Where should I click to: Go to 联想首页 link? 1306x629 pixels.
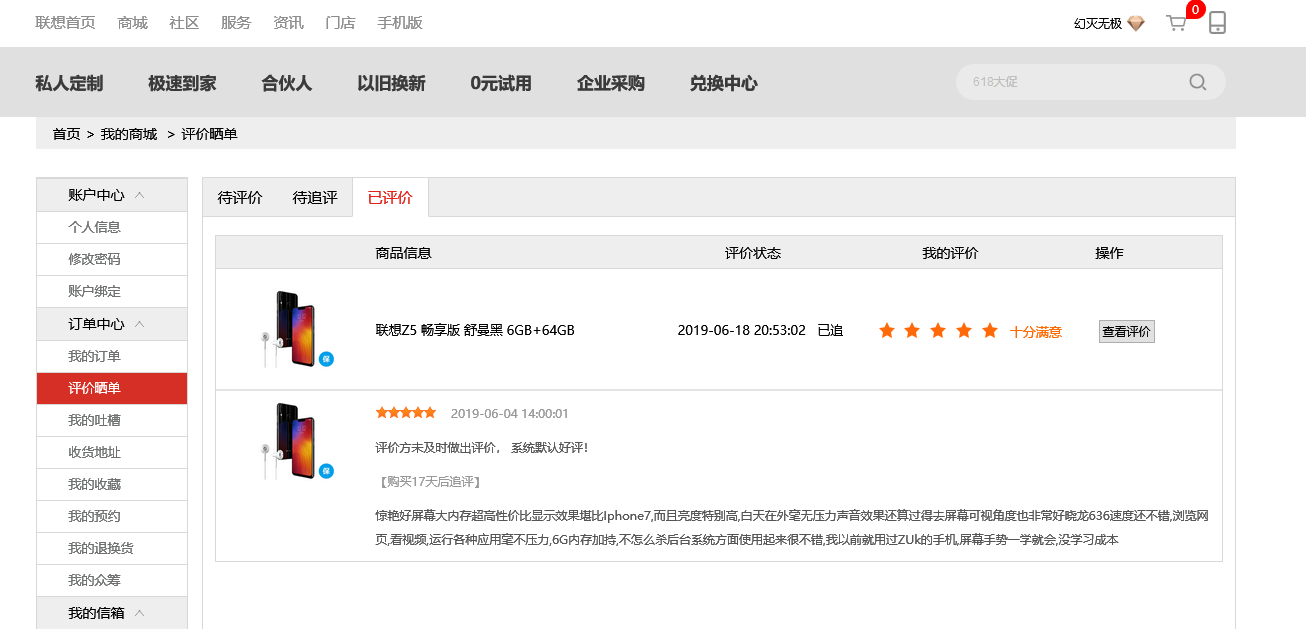tap(65, 23)
